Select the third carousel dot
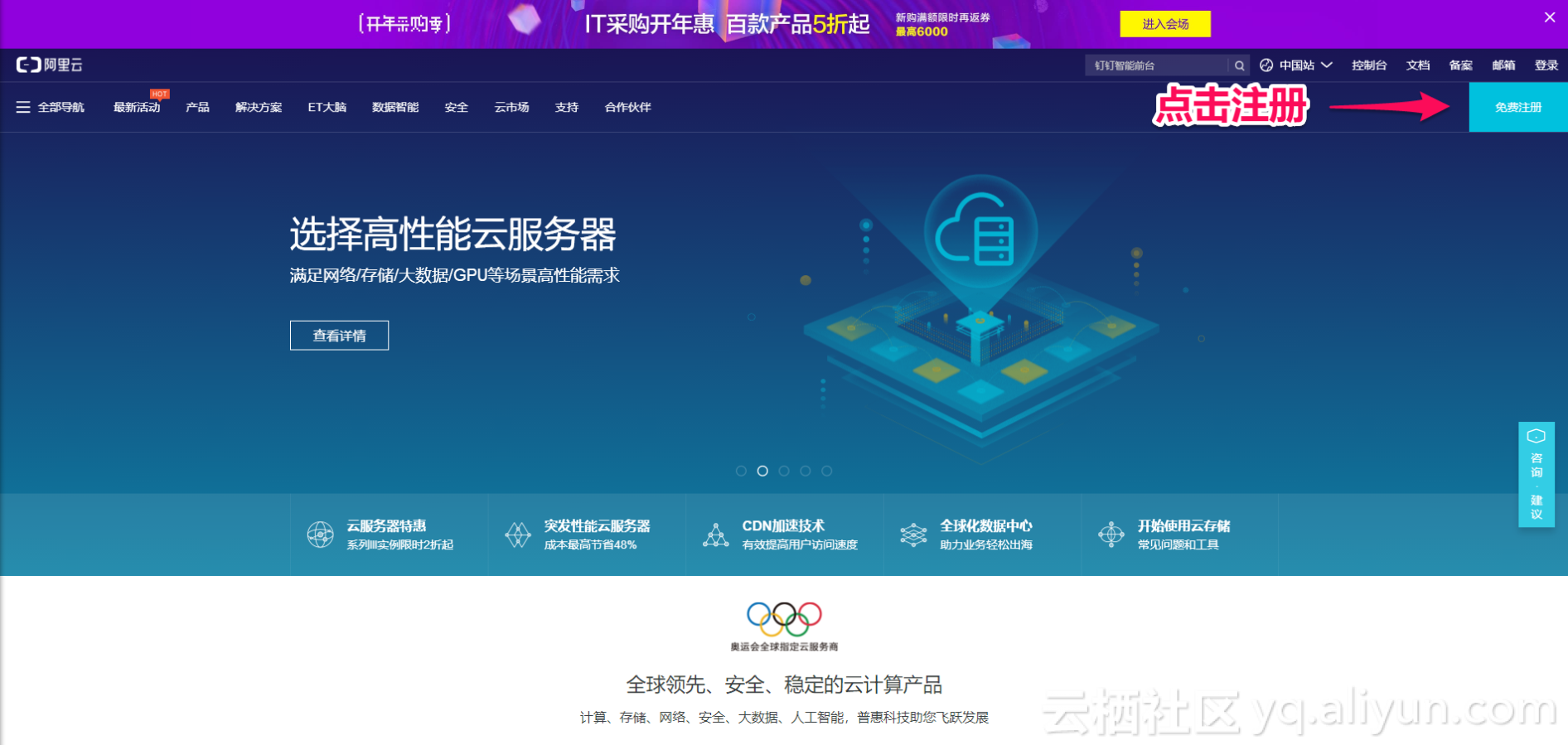This screenshot has width=1568, height=745. [784, 471]
